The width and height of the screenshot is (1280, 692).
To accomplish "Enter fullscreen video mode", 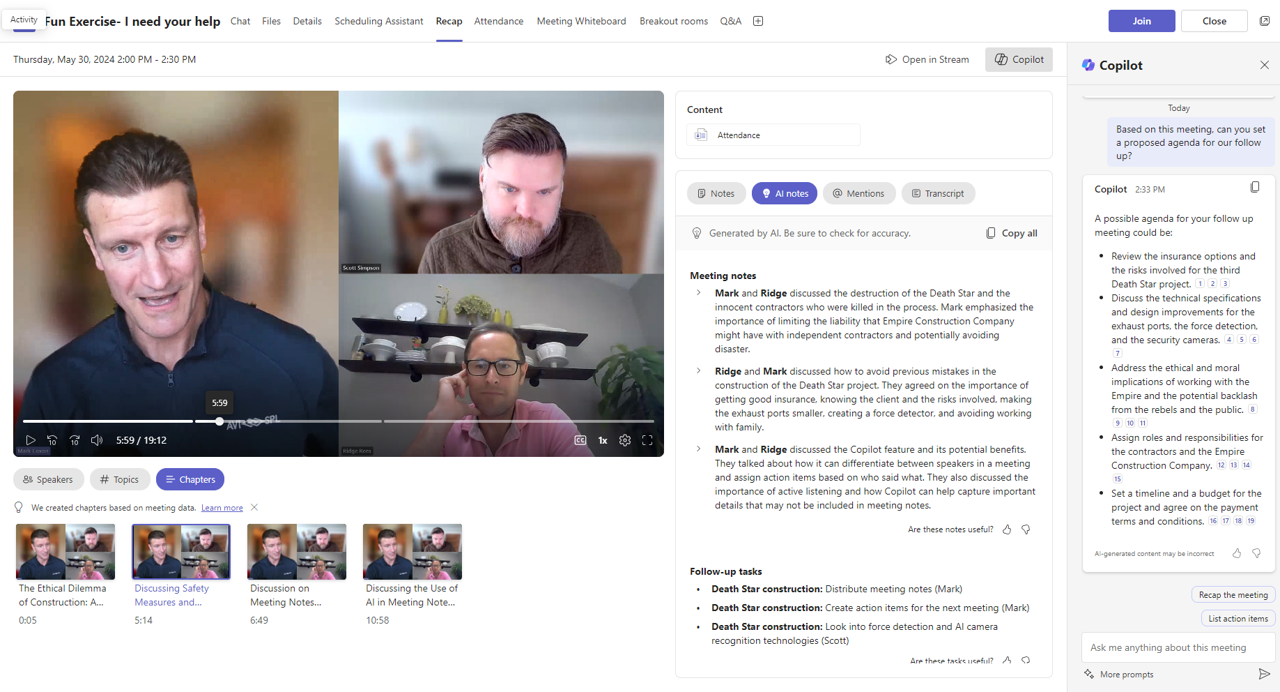I will pyautogui.click(x=647, y=440).
